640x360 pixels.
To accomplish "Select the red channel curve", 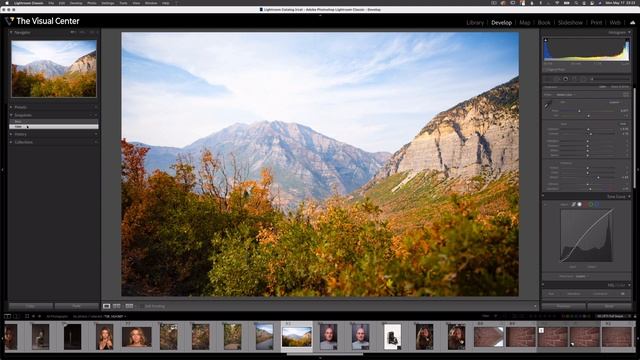I will click(x=586, y=204).
